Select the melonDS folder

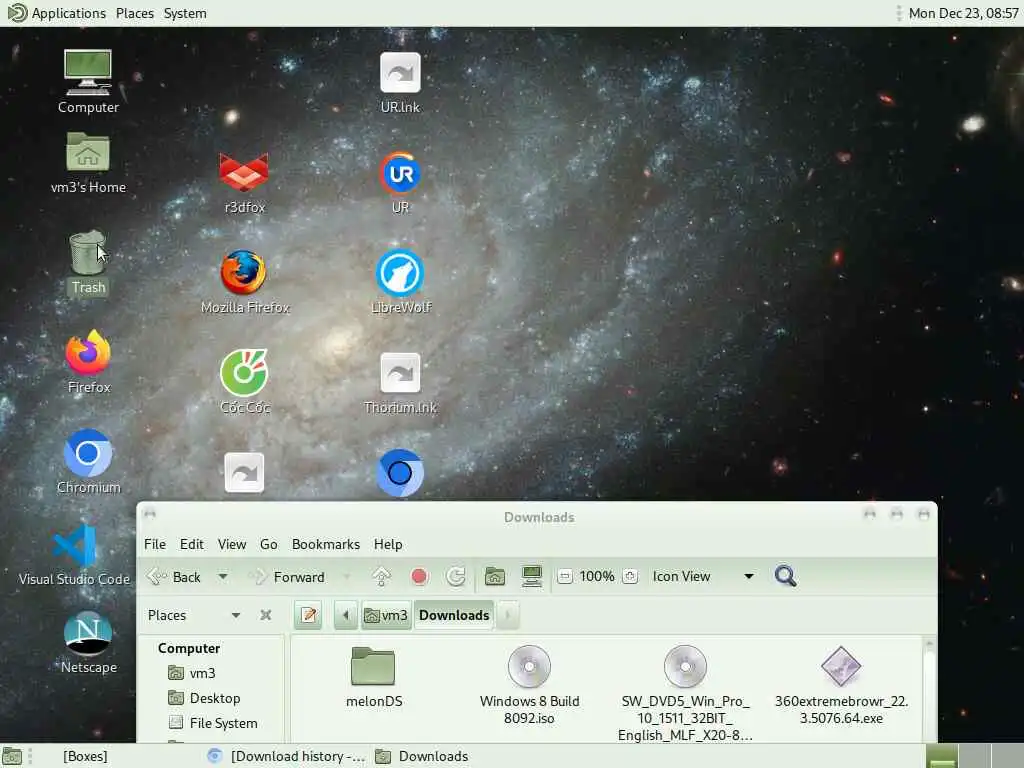(x=374, y=677)
